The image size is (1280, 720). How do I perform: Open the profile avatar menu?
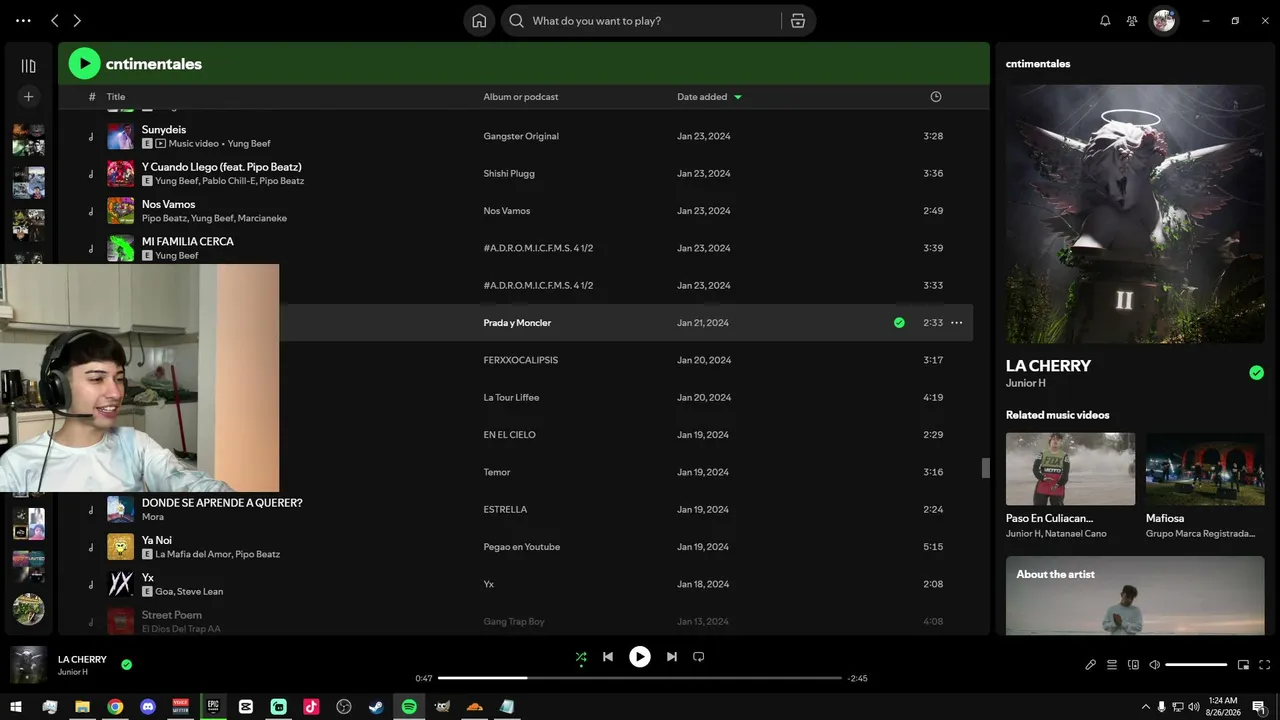[x=1164, y=20]
